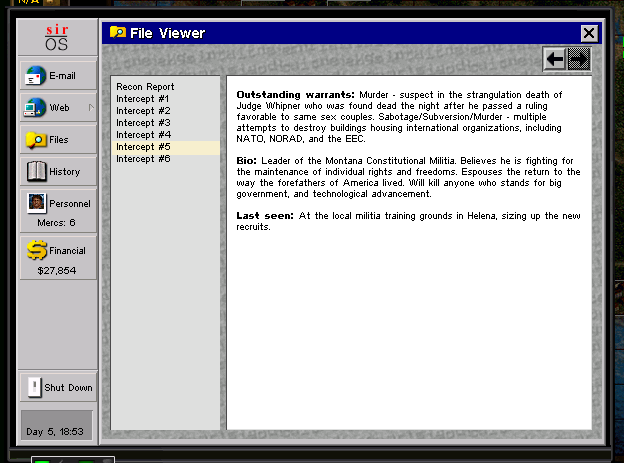Click the Mercs: 6 count
Image resolution: width=624 pixels, height=463 pixels.
click(57, 223)
